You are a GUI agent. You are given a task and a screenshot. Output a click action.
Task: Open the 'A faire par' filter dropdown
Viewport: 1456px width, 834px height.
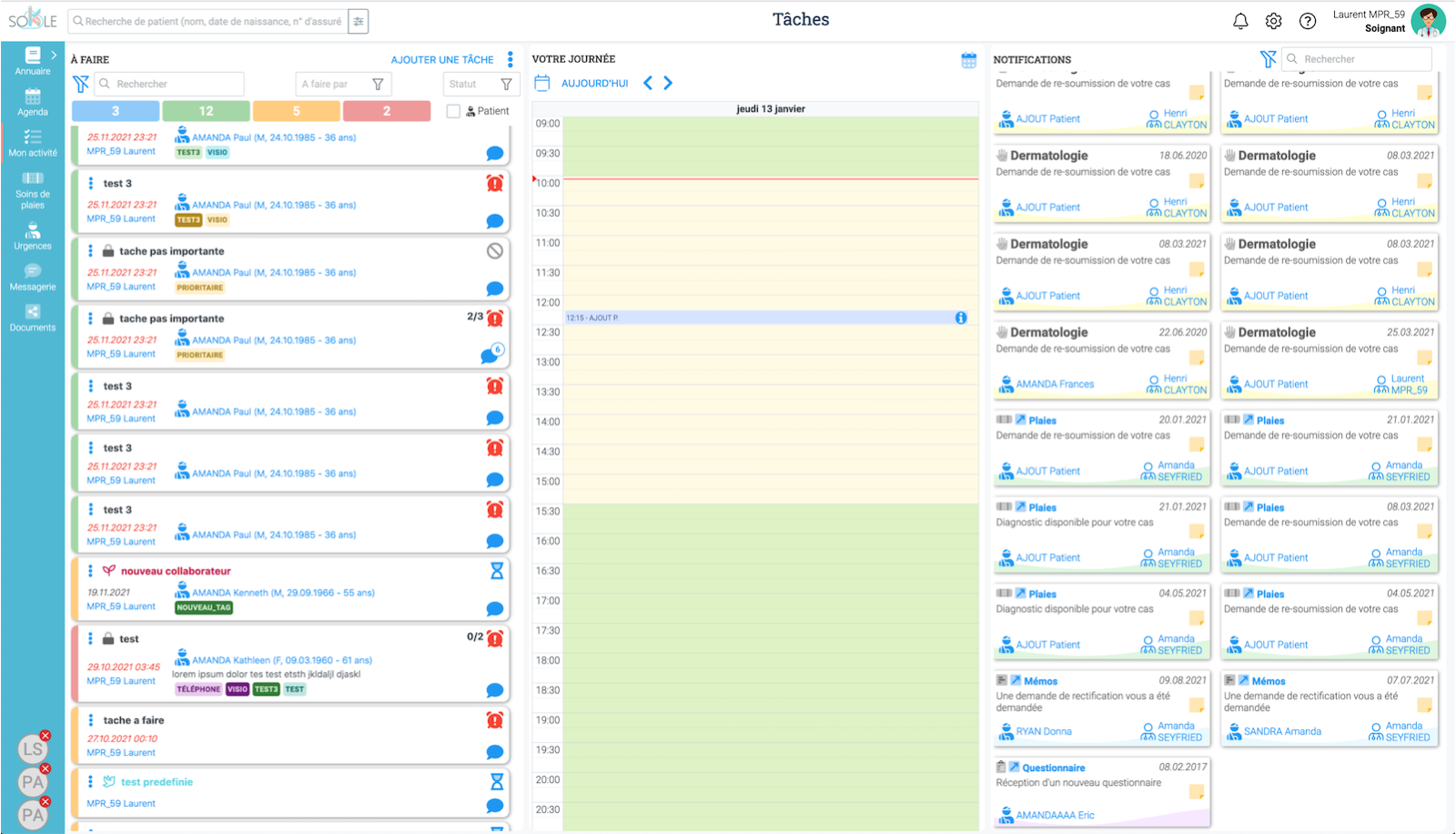(344, 84)
